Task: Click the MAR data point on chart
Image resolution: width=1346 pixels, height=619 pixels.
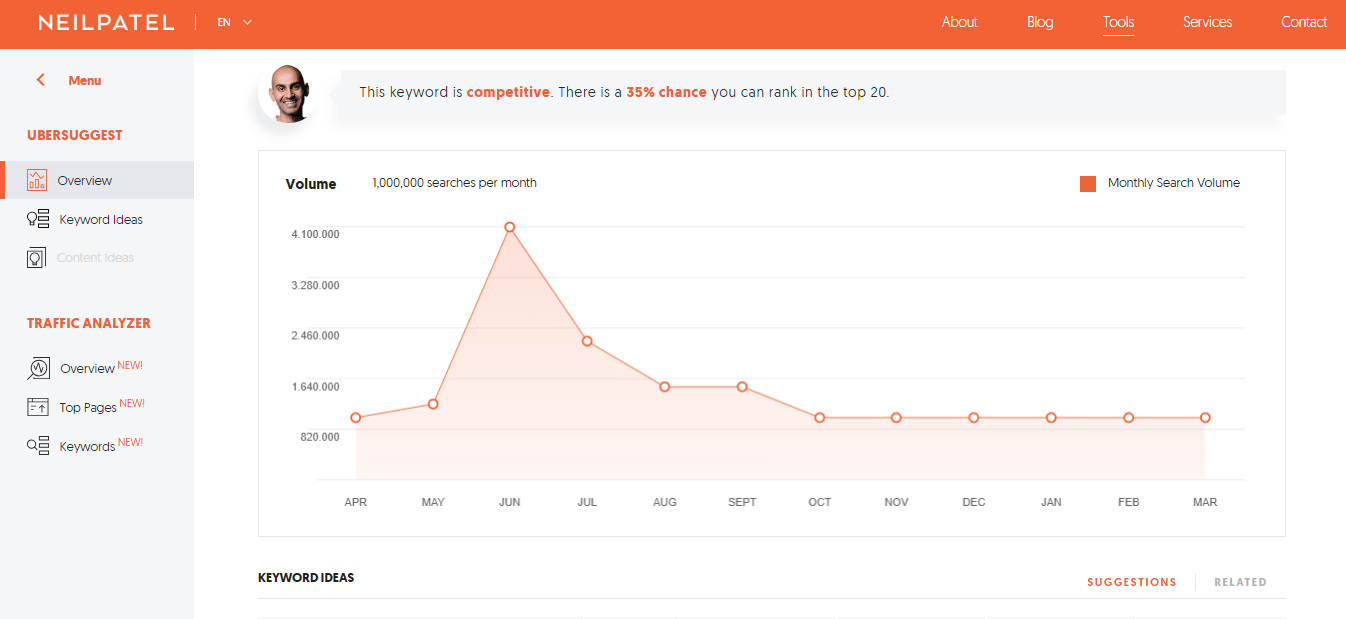Action: click(1205, 418)
